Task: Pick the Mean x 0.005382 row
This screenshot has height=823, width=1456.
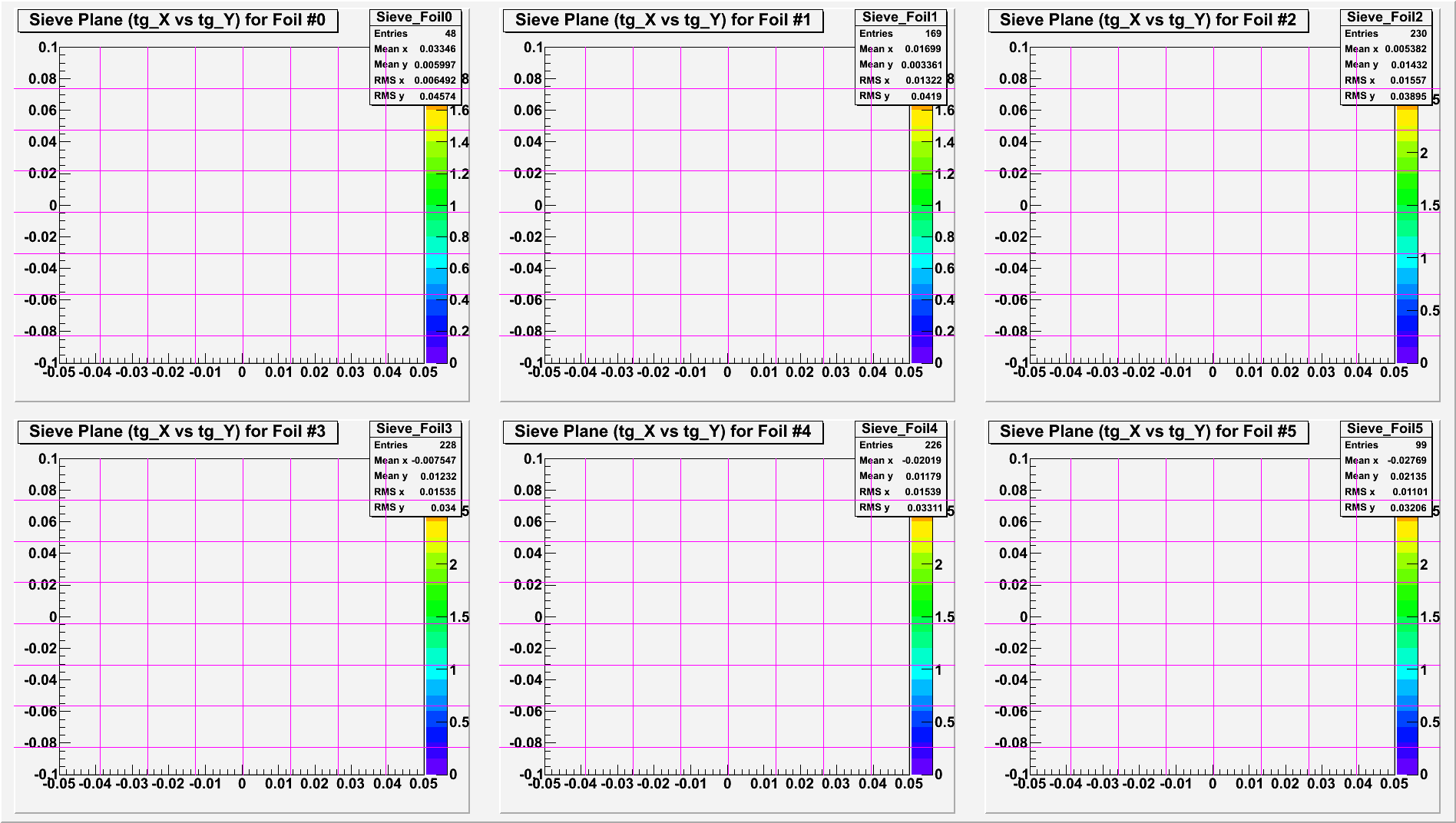Action: pos(1385,49)
